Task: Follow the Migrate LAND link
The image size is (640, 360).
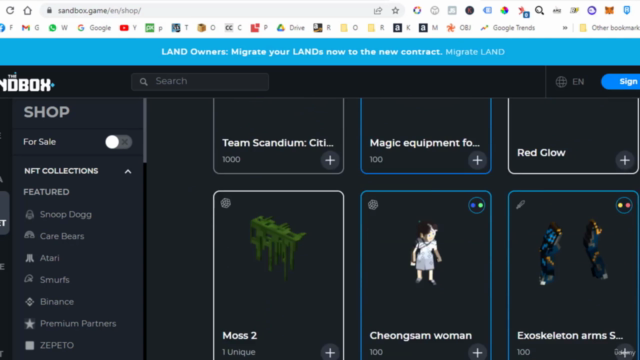Action: pos(475,52)
